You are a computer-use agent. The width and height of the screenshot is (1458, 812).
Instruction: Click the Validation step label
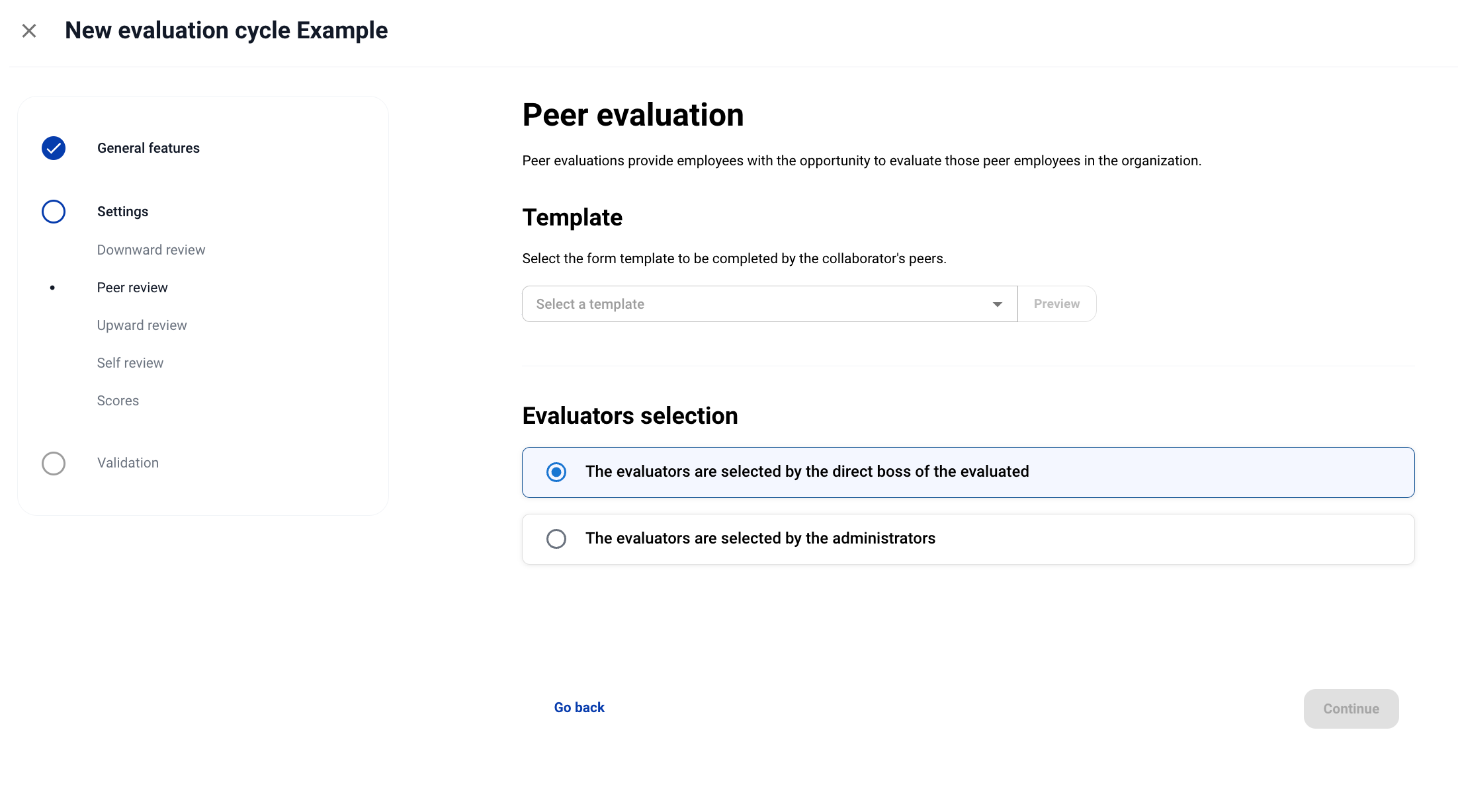click(128, 463)
